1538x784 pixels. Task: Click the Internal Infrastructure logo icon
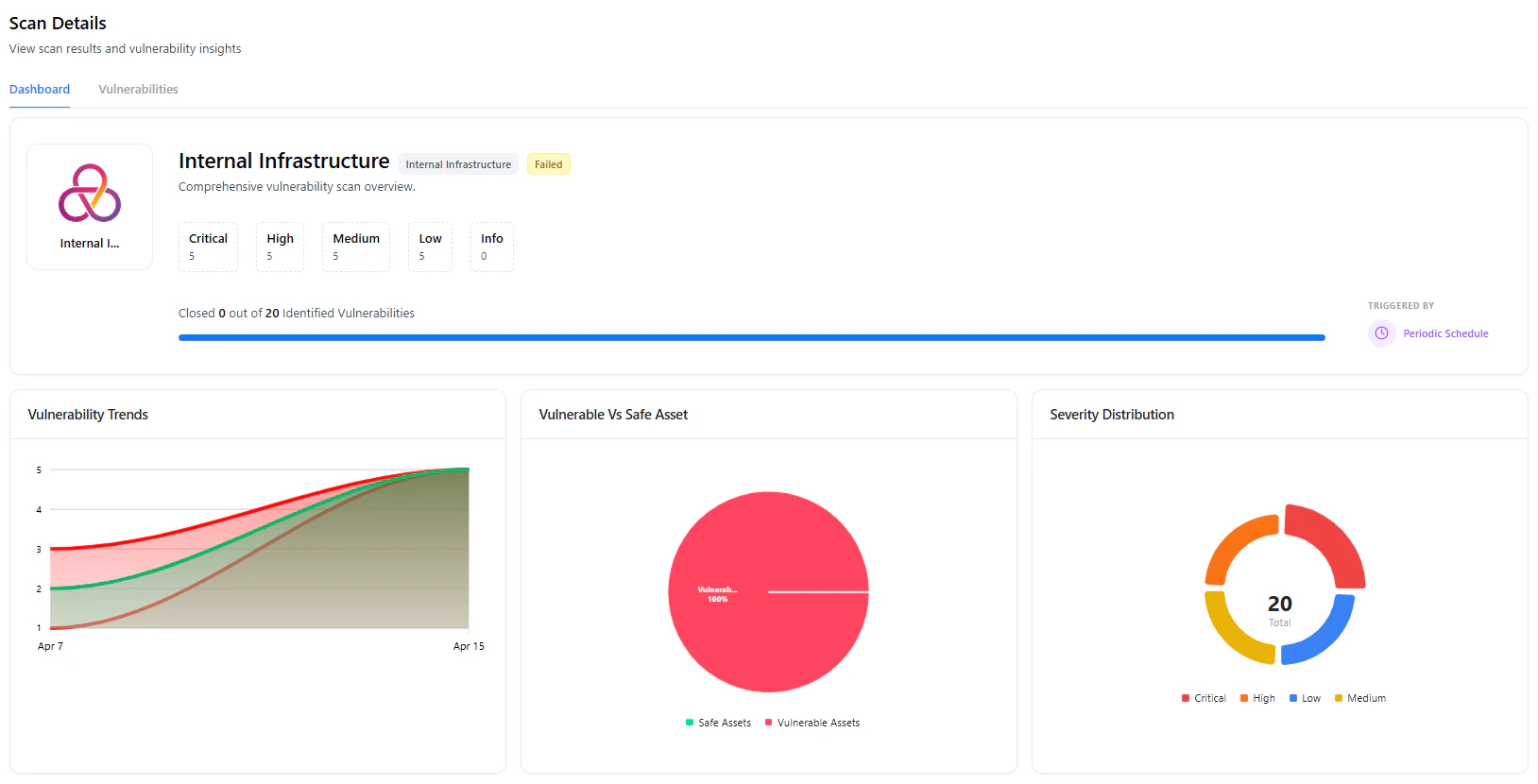90,193
